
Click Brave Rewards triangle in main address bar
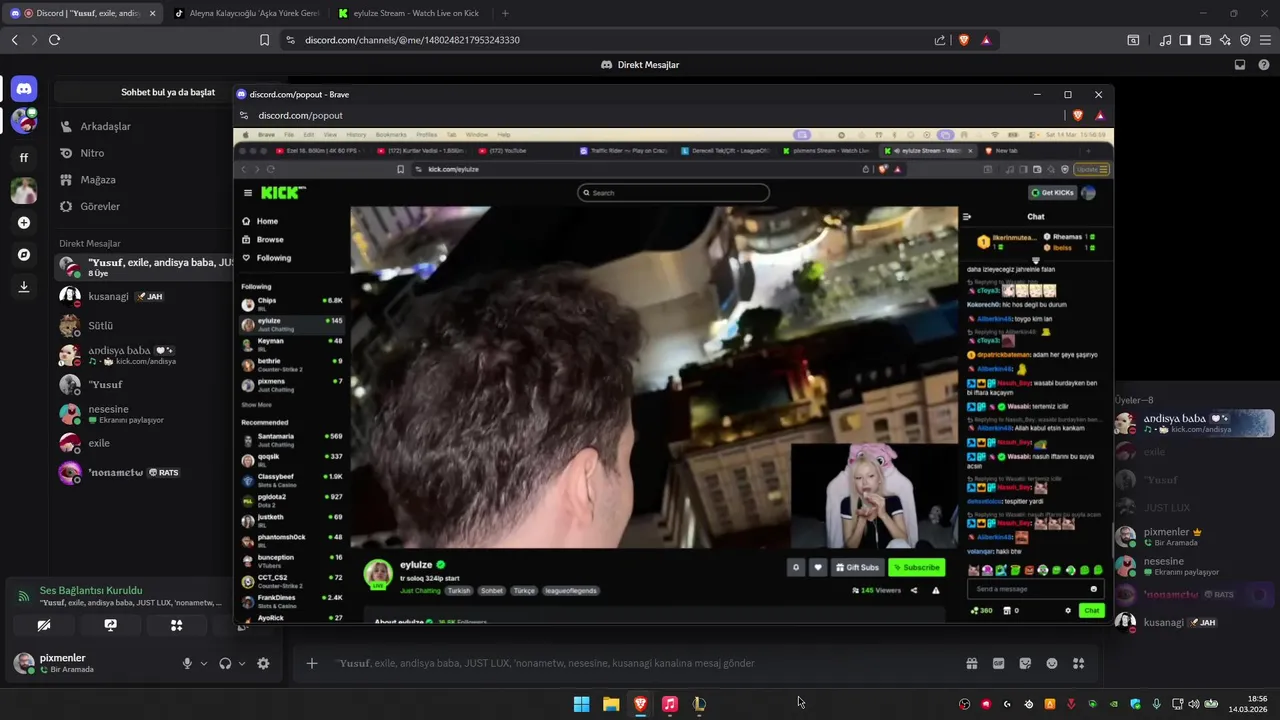tap(986, 40)
